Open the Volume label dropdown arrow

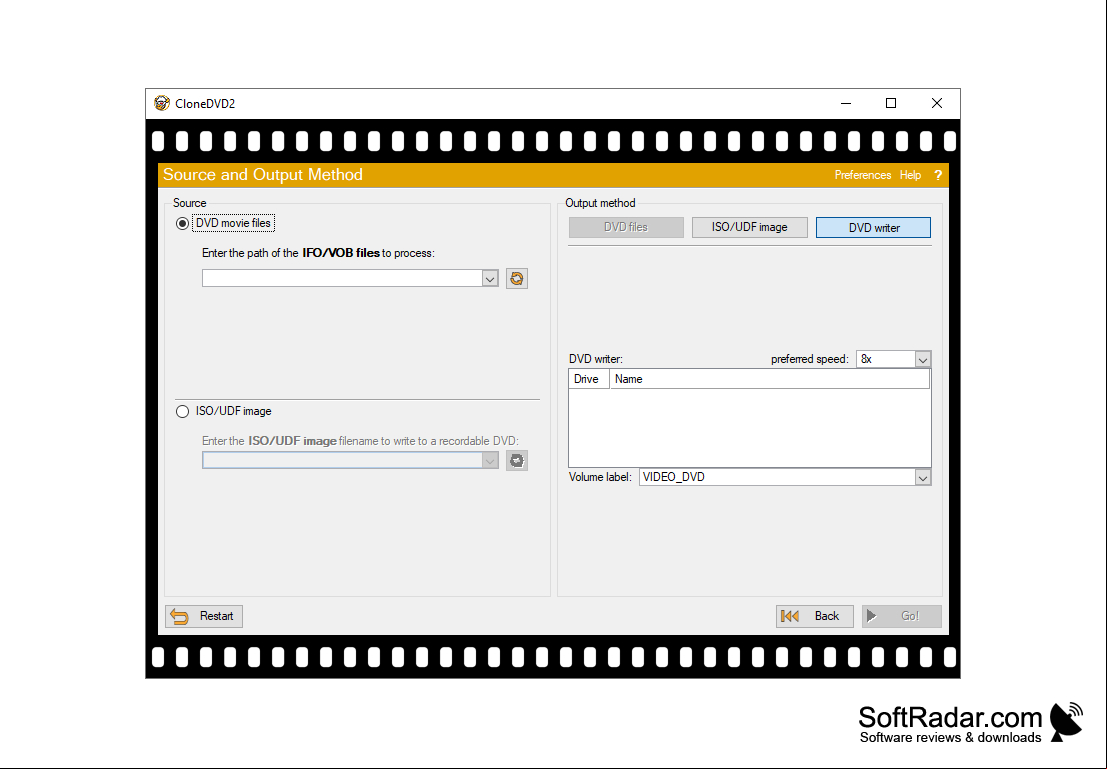tap(923, 477)
